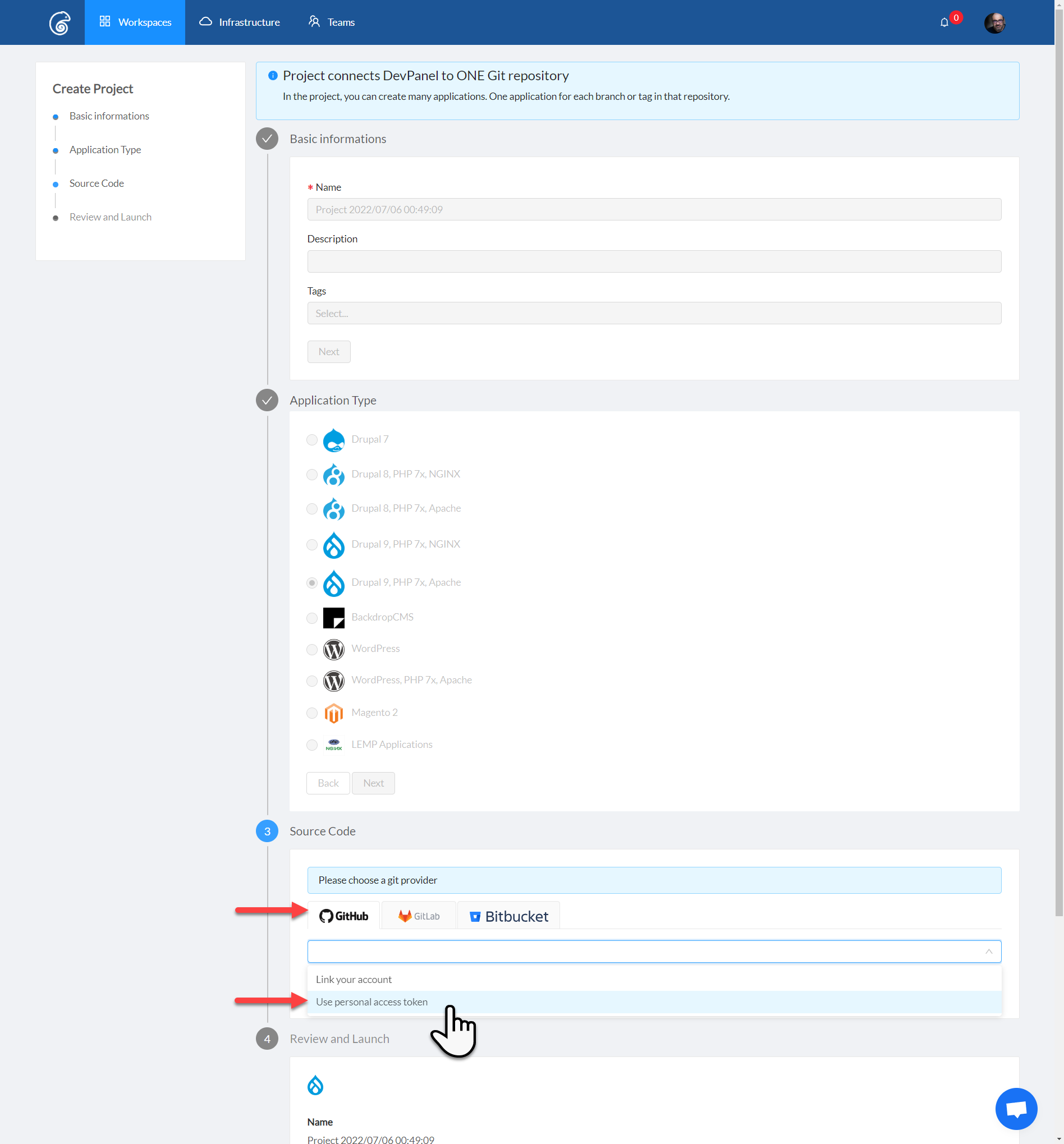Viewport: 1064px width, 1144px height.
Task: Click the DevPanel chameleon logo
Action: 59,22
